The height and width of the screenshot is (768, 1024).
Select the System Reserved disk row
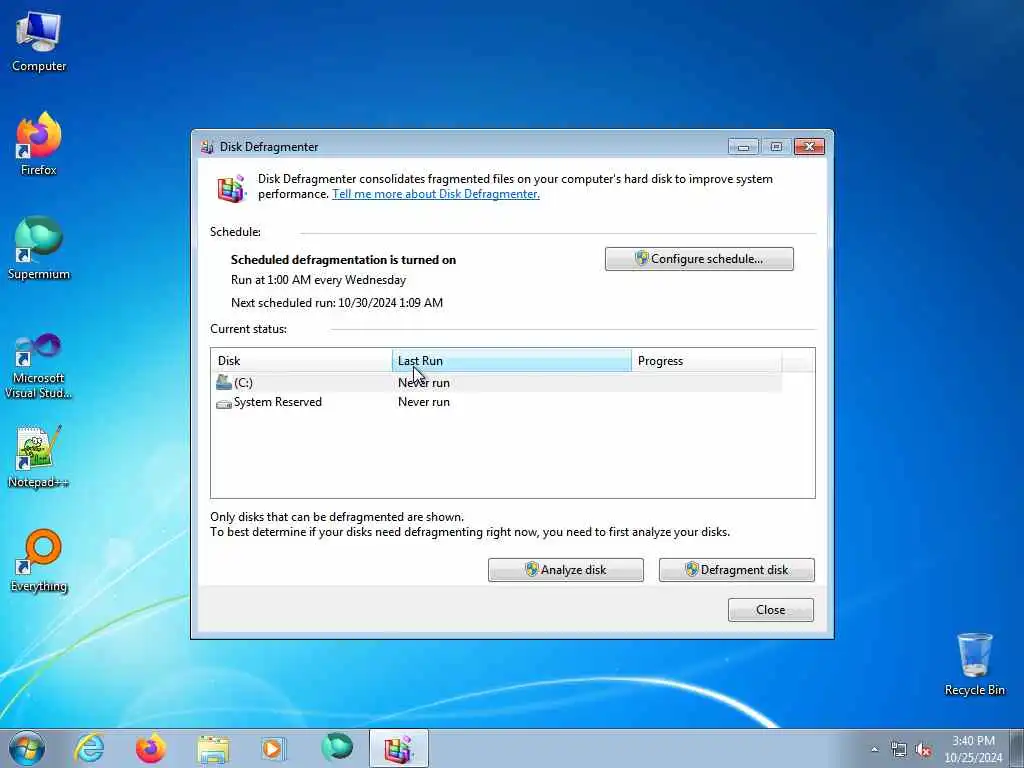click(496, 402)
